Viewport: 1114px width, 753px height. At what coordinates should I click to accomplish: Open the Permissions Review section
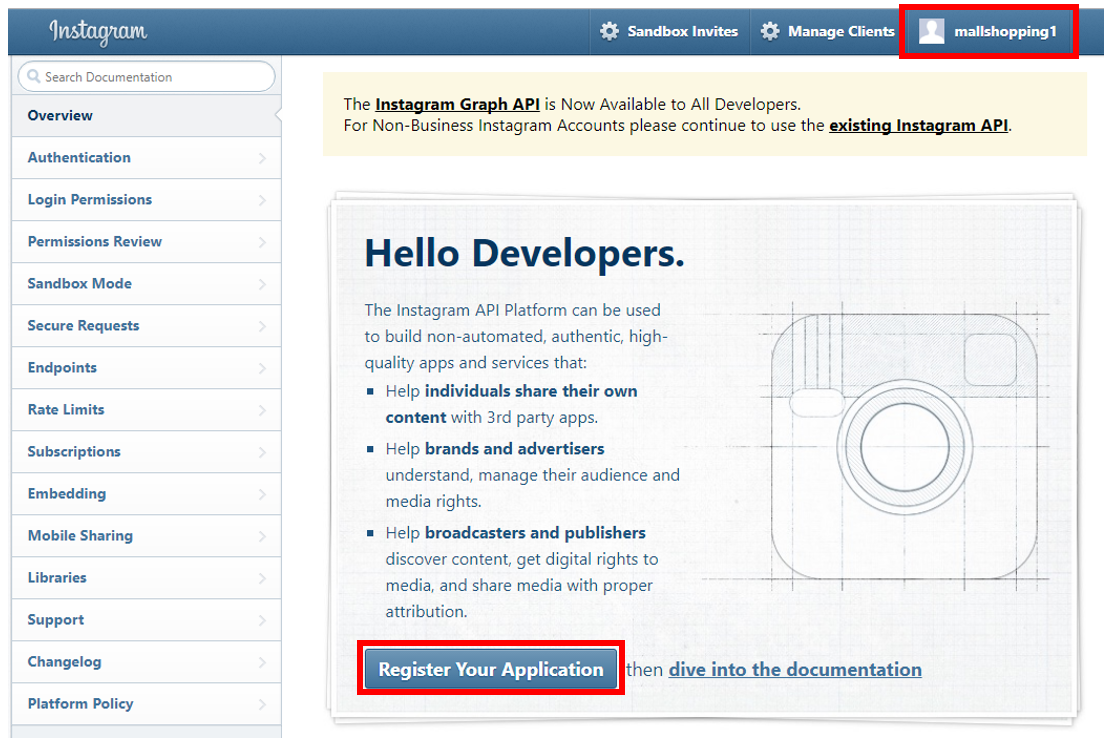pyautogui.click(x=146, y=242)
